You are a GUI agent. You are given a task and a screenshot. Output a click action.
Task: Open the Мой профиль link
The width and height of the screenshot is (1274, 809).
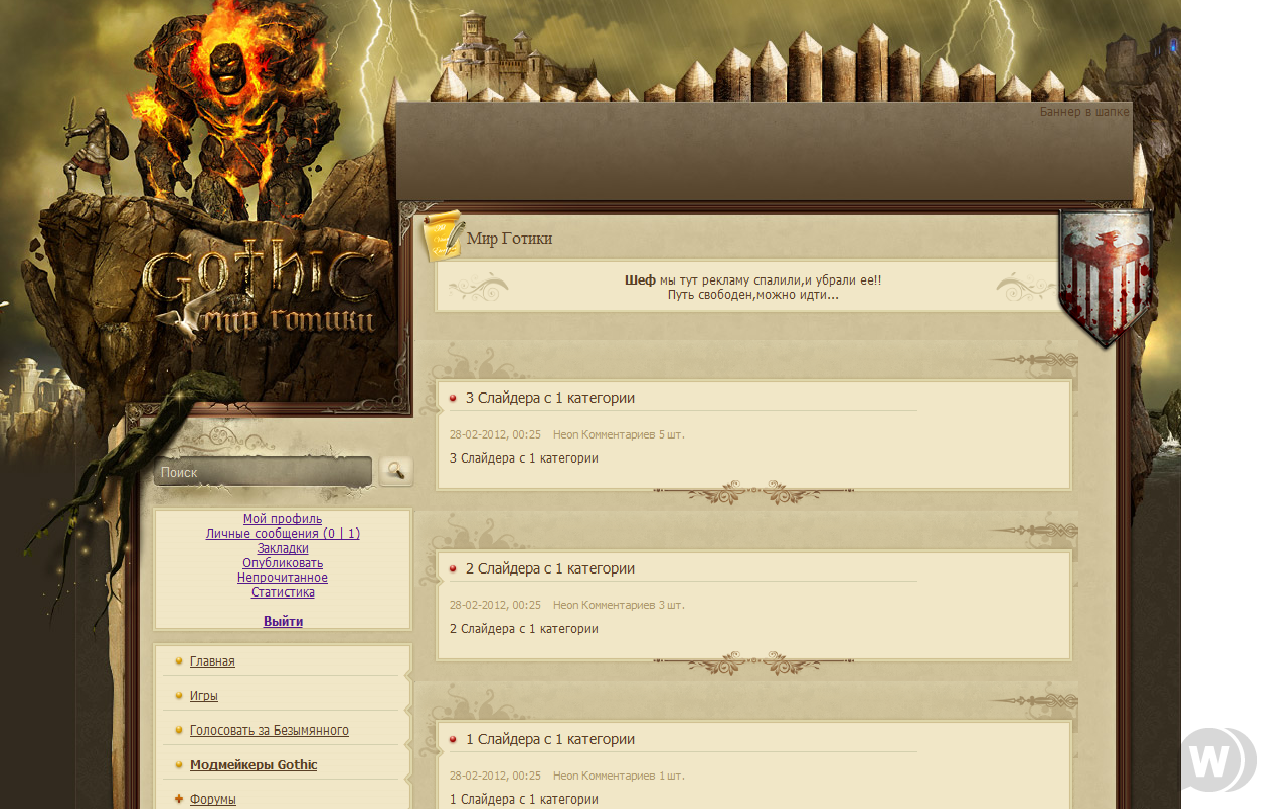coord(283,519)
